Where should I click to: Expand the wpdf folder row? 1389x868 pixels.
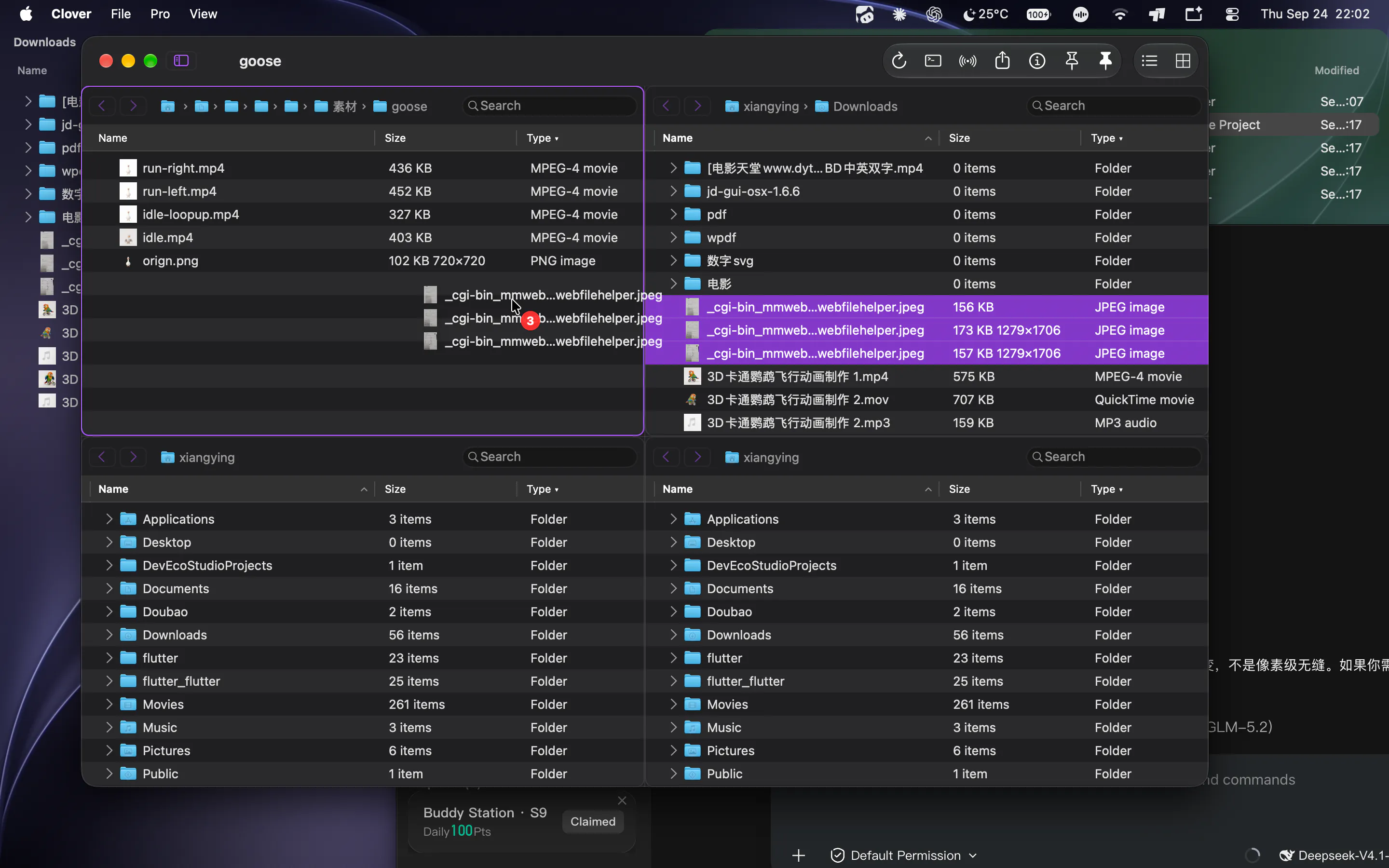673,237
